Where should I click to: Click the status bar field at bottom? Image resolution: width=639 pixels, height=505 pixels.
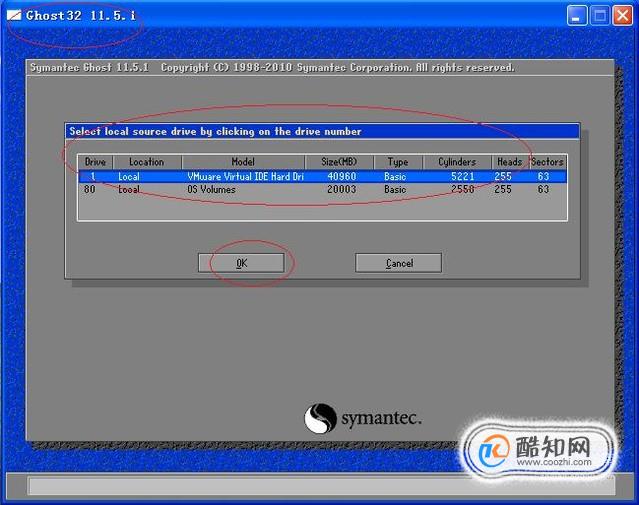point(321,486)
